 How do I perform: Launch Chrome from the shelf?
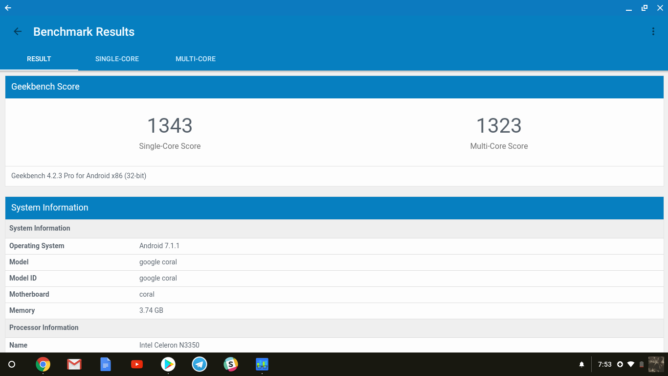tap(43, 364)
